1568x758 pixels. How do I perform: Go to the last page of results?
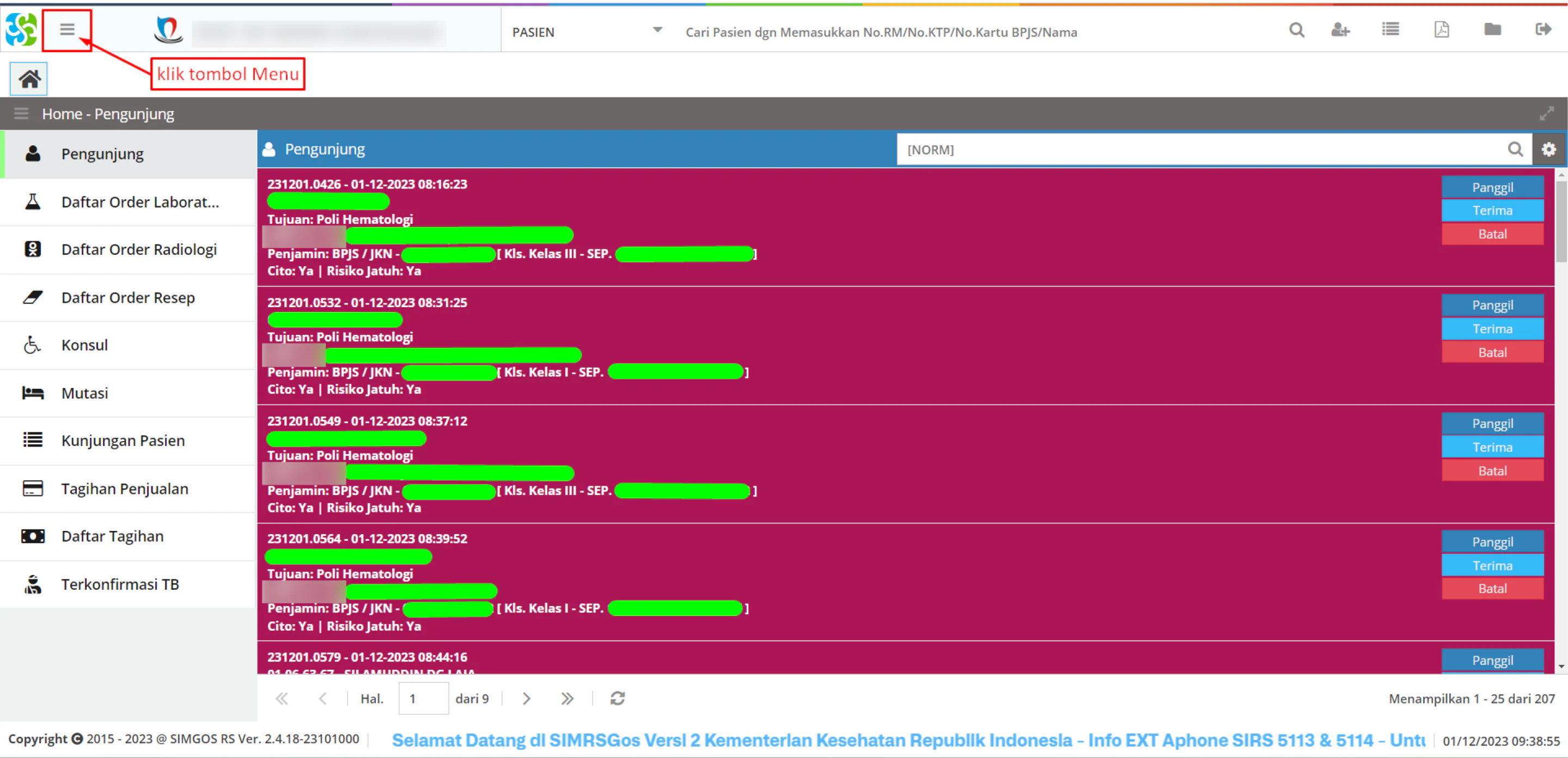[567, 698]
